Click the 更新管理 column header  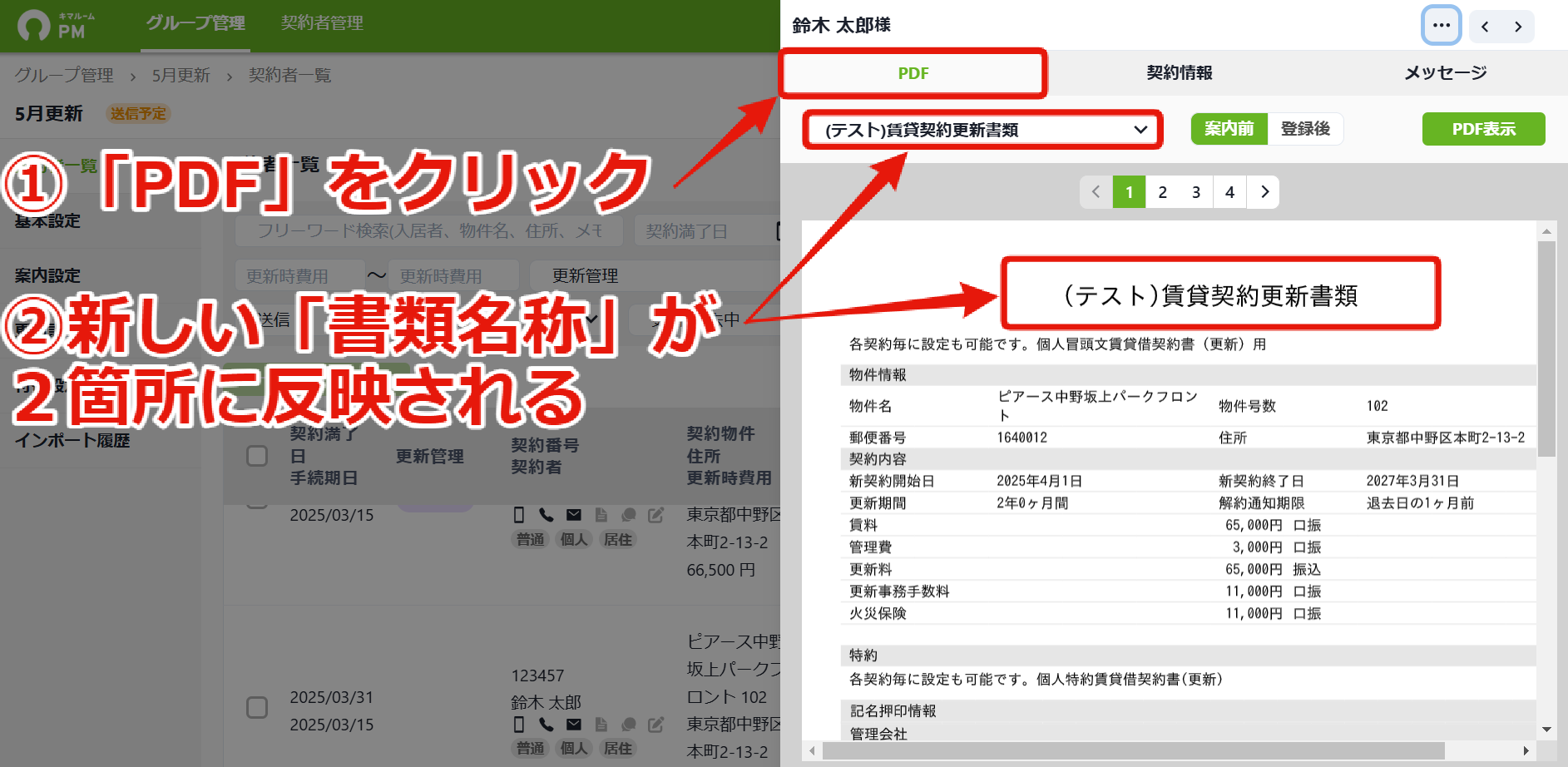(x=429, y=456)
